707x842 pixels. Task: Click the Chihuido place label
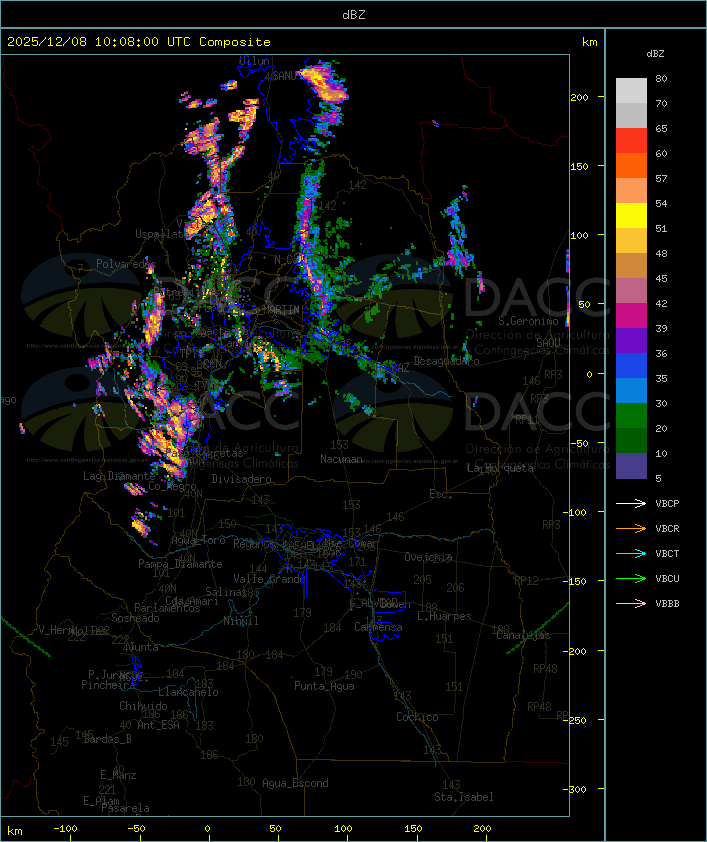pos(143,706)
